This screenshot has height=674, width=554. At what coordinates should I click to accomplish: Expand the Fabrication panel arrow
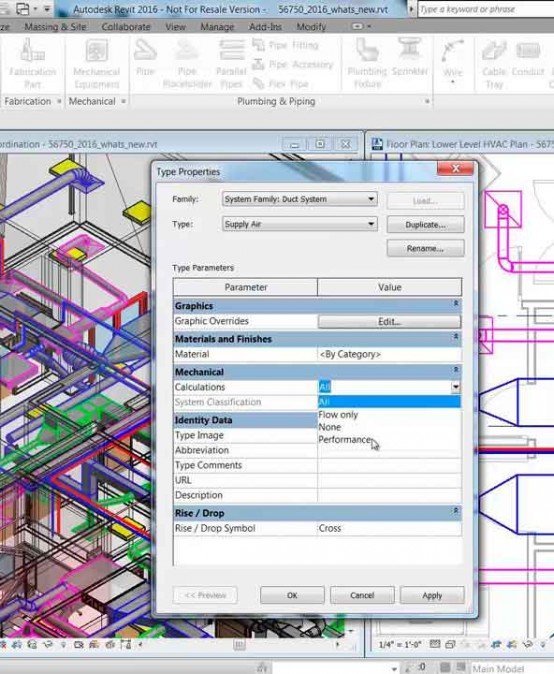click(x=59, y=101)
